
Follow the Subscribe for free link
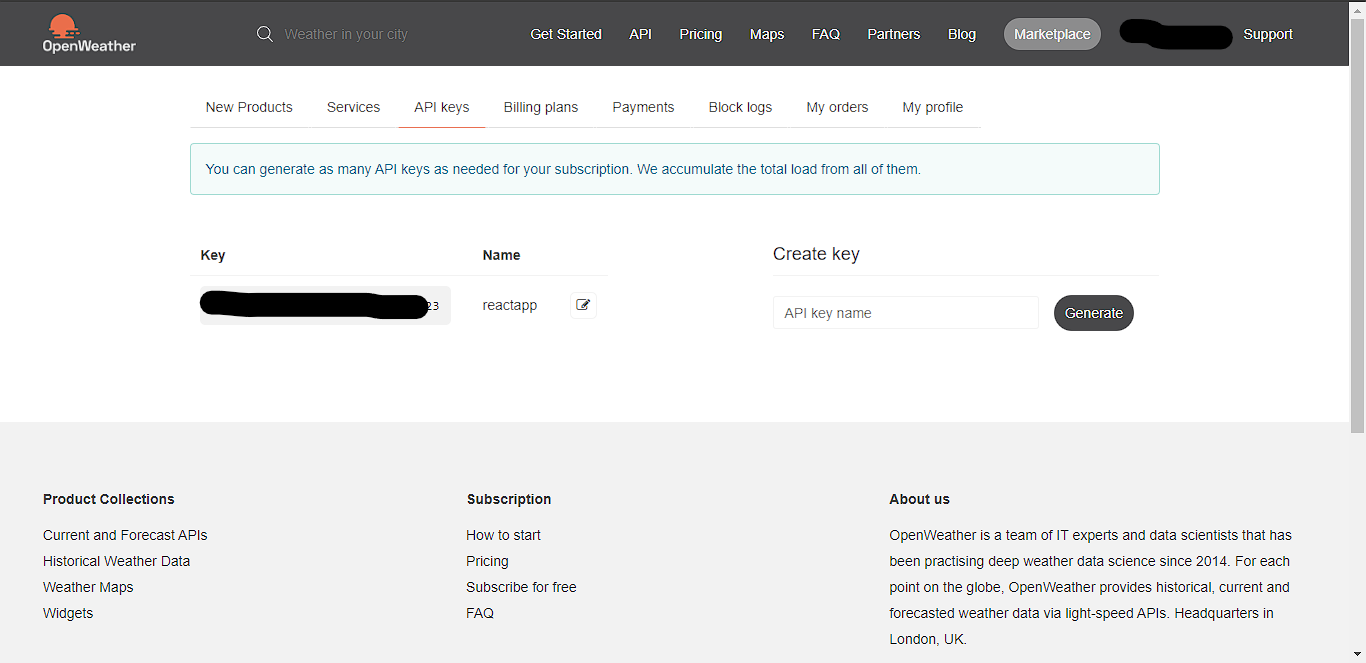(x=521, y=587)
